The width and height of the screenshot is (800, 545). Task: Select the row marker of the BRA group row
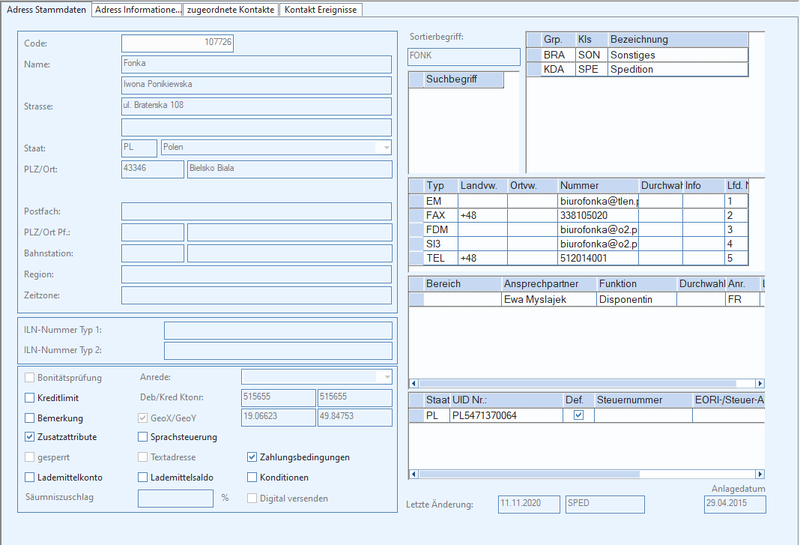click(x=534, y=55)
